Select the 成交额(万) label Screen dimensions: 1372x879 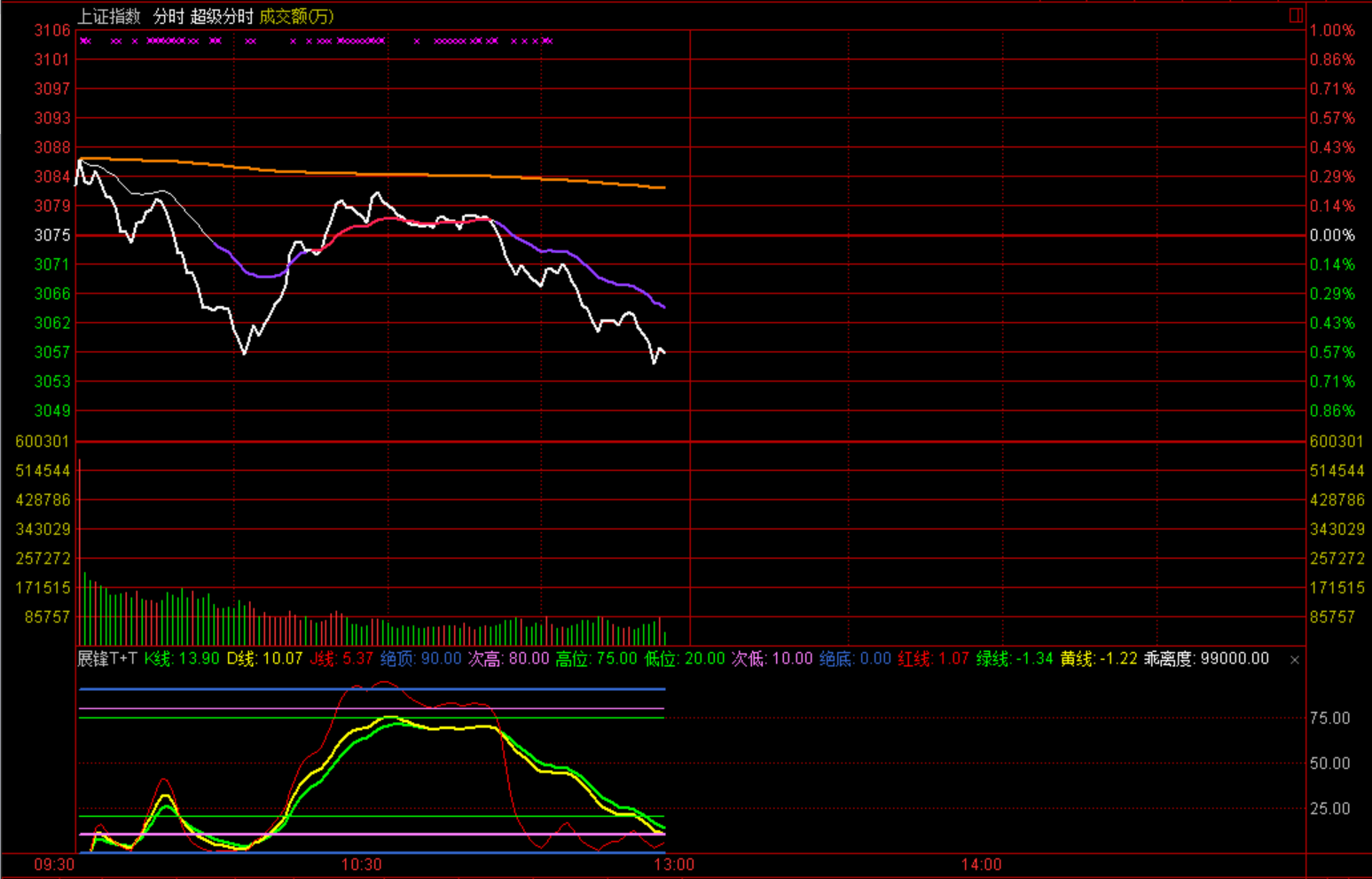tap(296, 16)
